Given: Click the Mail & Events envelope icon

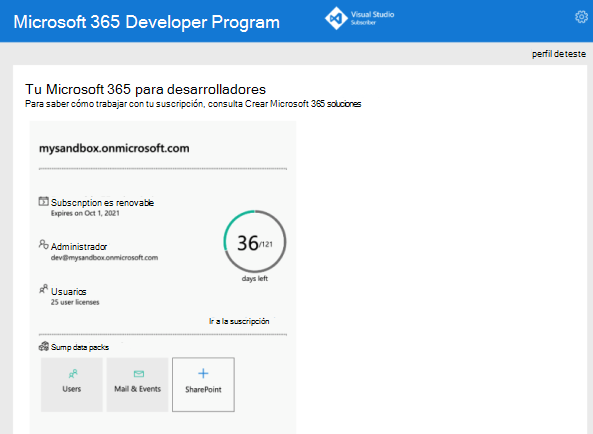Looking at the screenshot, I should coord(139,374).
